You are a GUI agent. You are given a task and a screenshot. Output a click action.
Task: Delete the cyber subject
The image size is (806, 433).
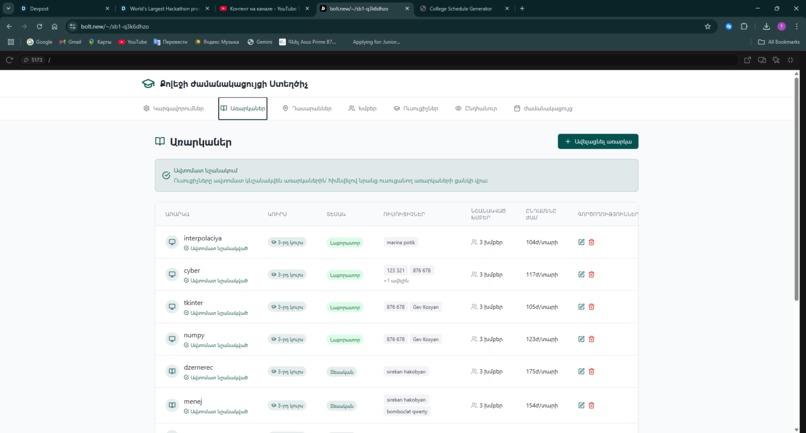click(591, 275)
